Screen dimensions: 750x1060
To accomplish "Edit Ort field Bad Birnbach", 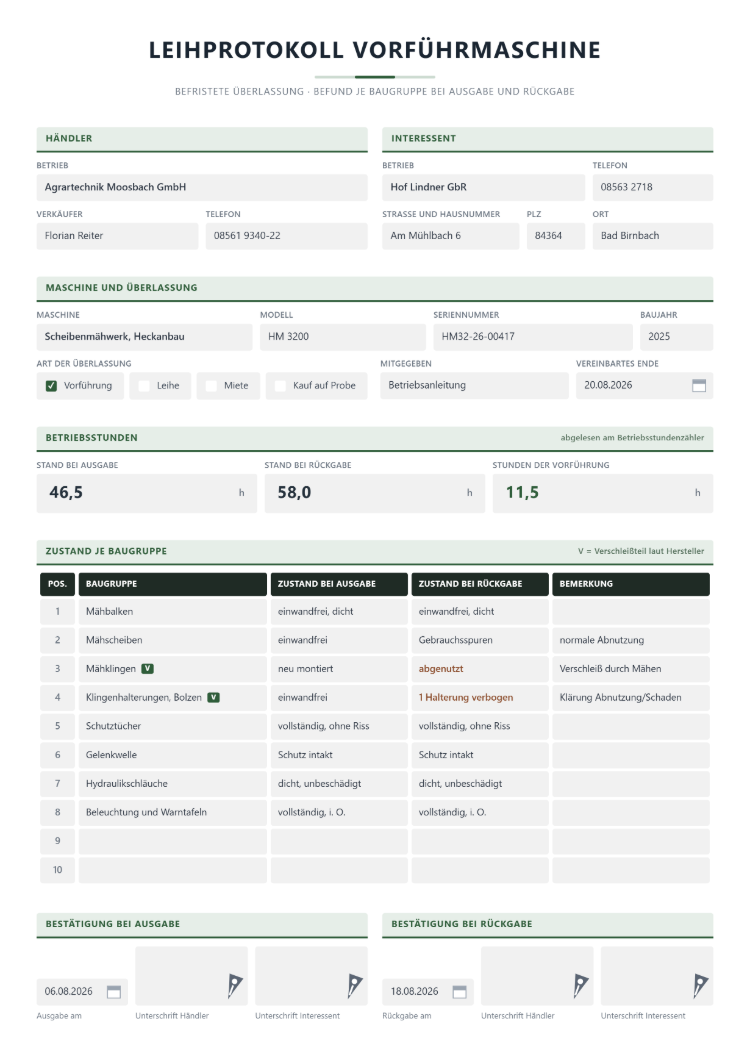I will [x=653, y=236].
